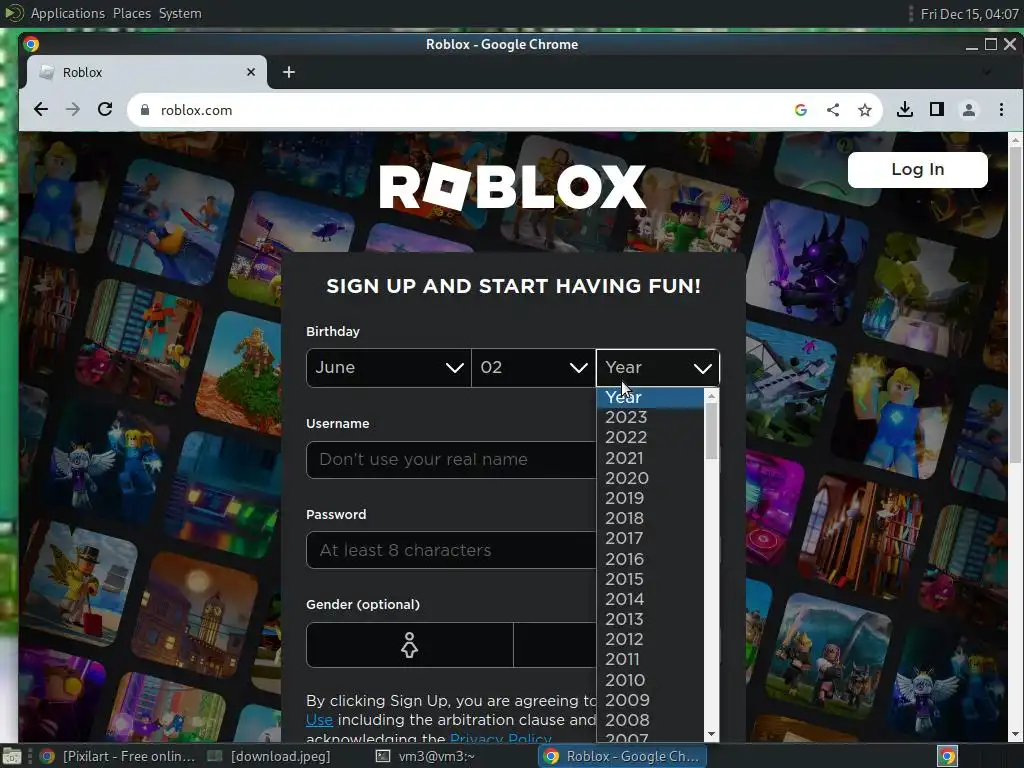
Task: Switch to download.jpeg taskbar window
Action: pyautogui.click(x=269, y=756)
